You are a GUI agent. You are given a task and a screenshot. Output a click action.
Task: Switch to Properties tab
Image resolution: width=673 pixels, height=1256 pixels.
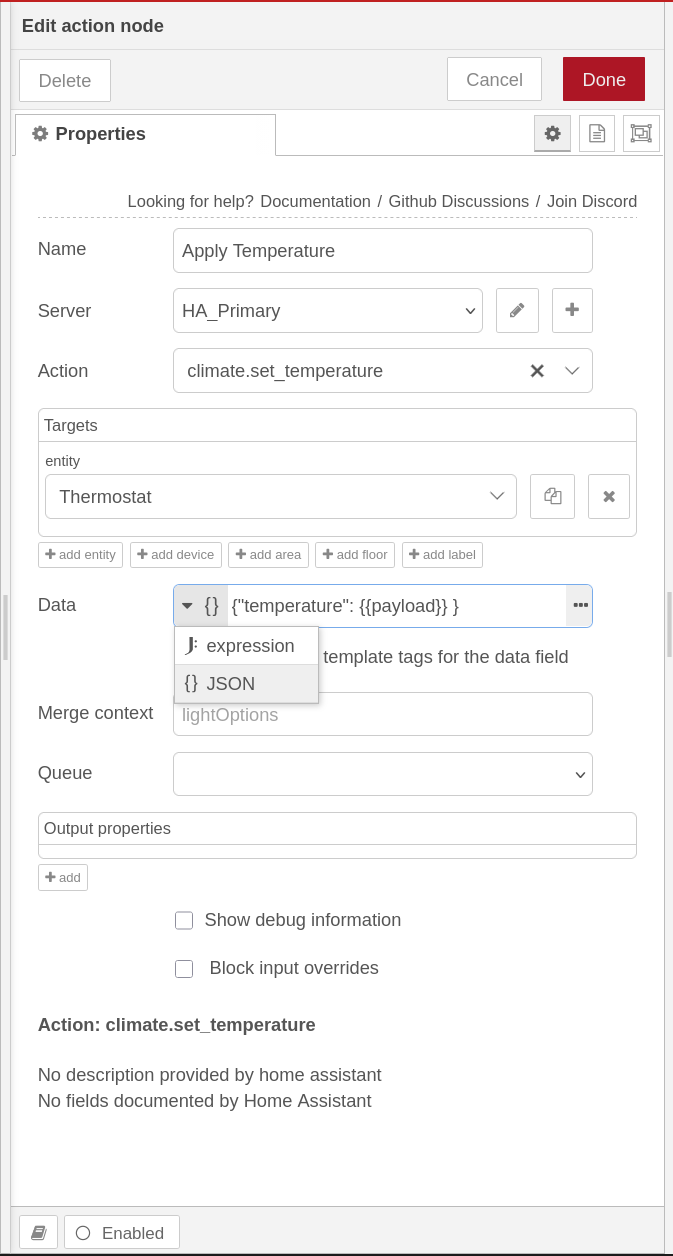[x=145, y=134]
